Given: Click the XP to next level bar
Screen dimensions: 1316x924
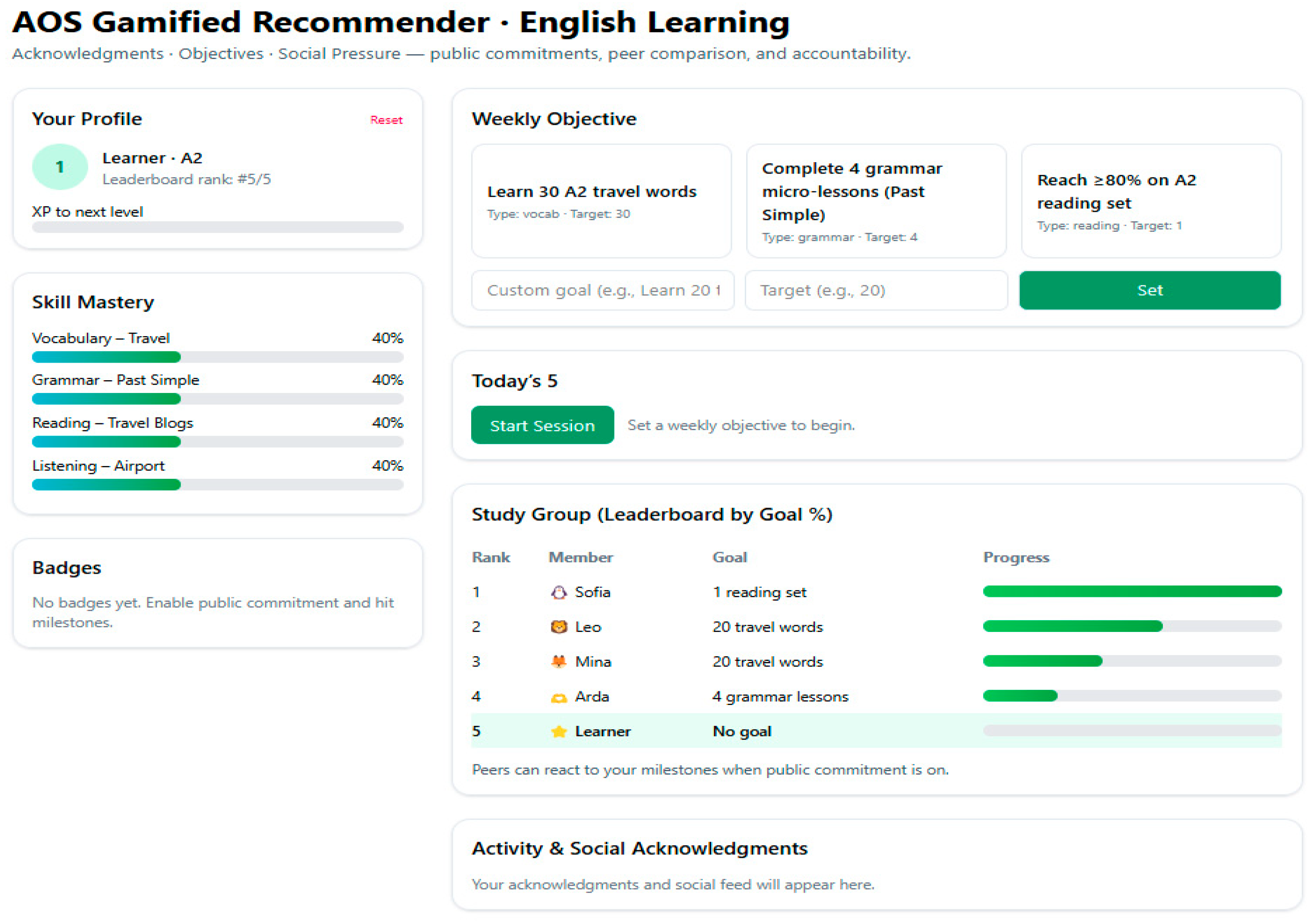Looking at the screenshot, I should click(x=217, y=227).
